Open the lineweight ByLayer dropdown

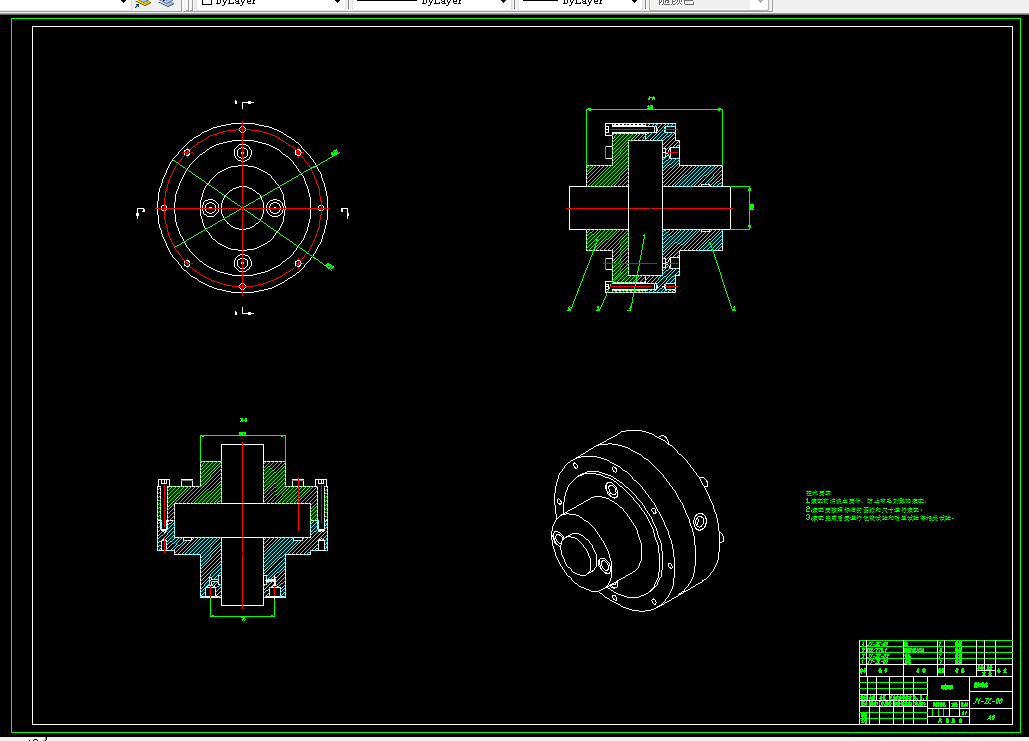(x=580, y=3)
